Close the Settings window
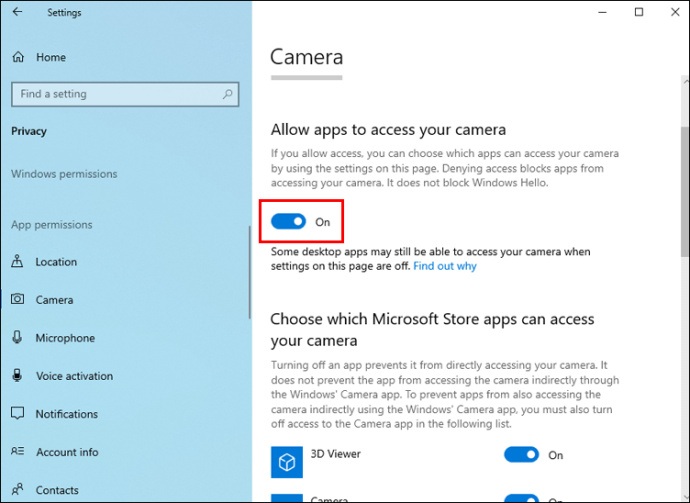The height and width of the screenshot is (503, 690). 675,12
